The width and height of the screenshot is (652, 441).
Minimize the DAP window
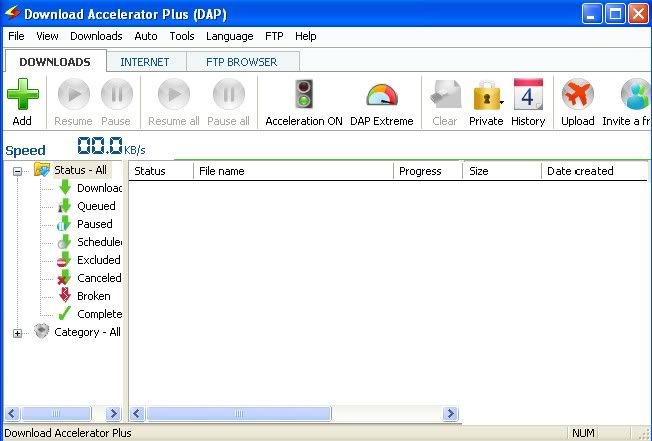point(592,14)
